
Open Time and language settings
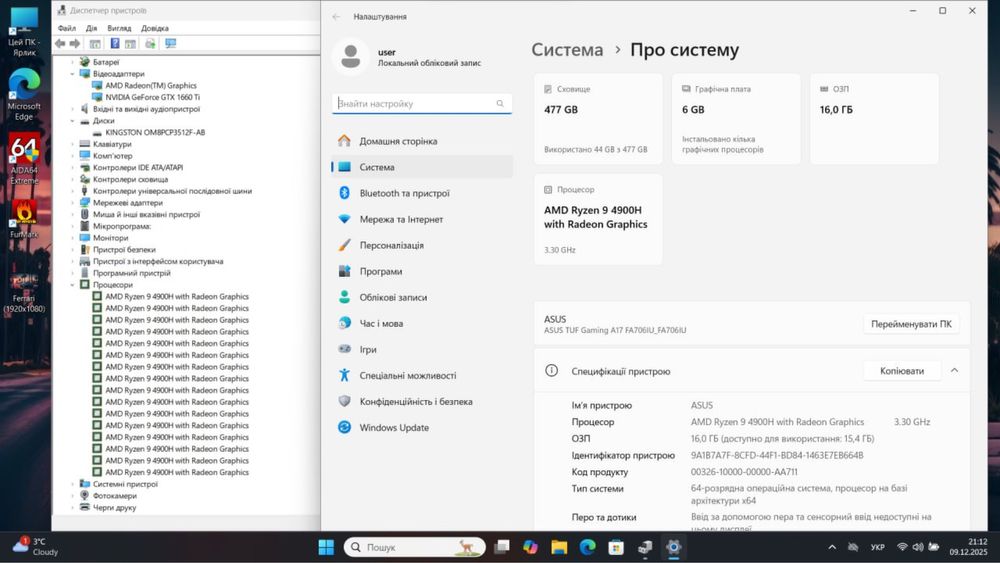point(422,323)
